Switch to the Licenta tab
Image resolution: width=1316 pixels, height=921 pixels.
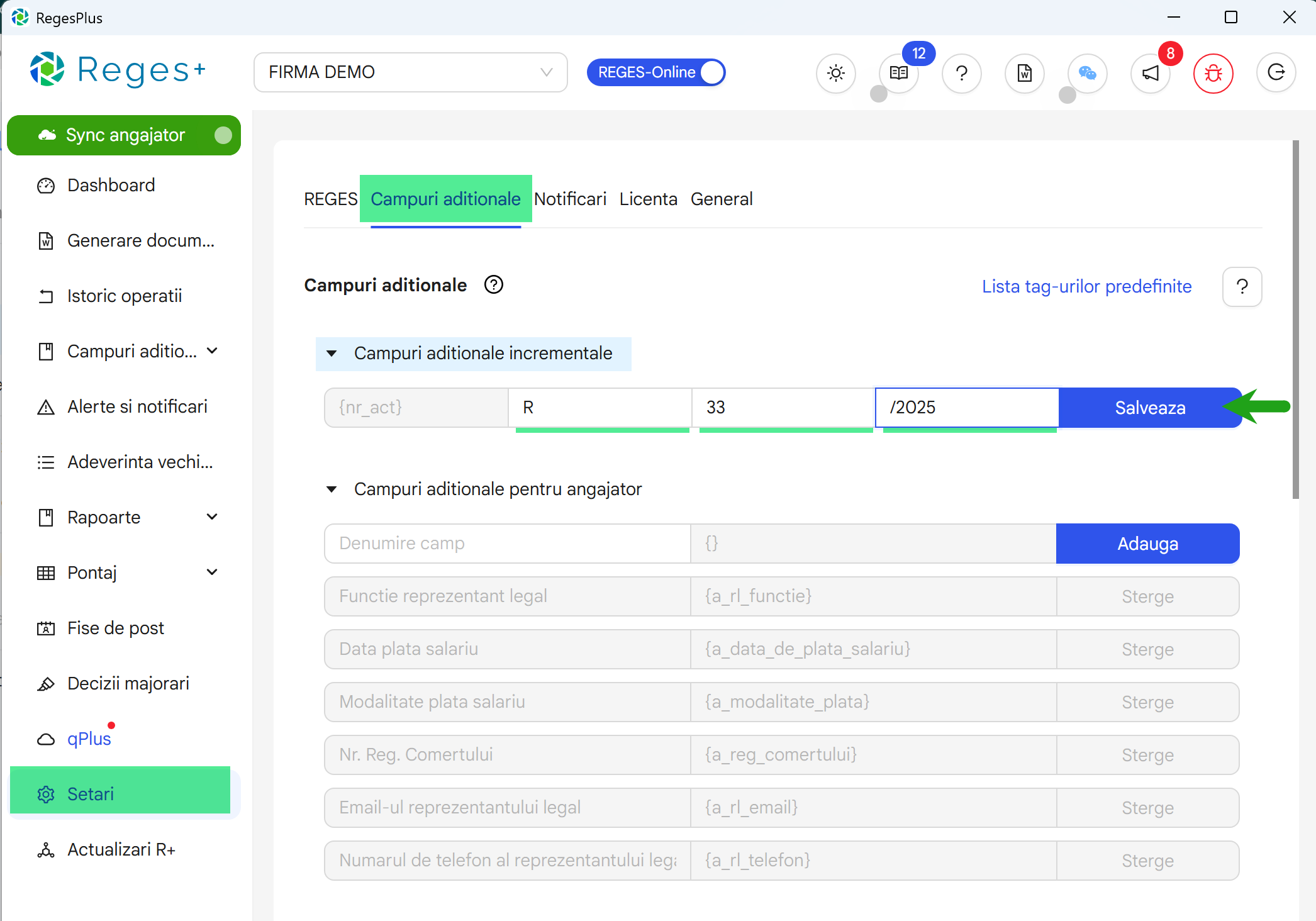pyautogui.click(x=648, y=199)
